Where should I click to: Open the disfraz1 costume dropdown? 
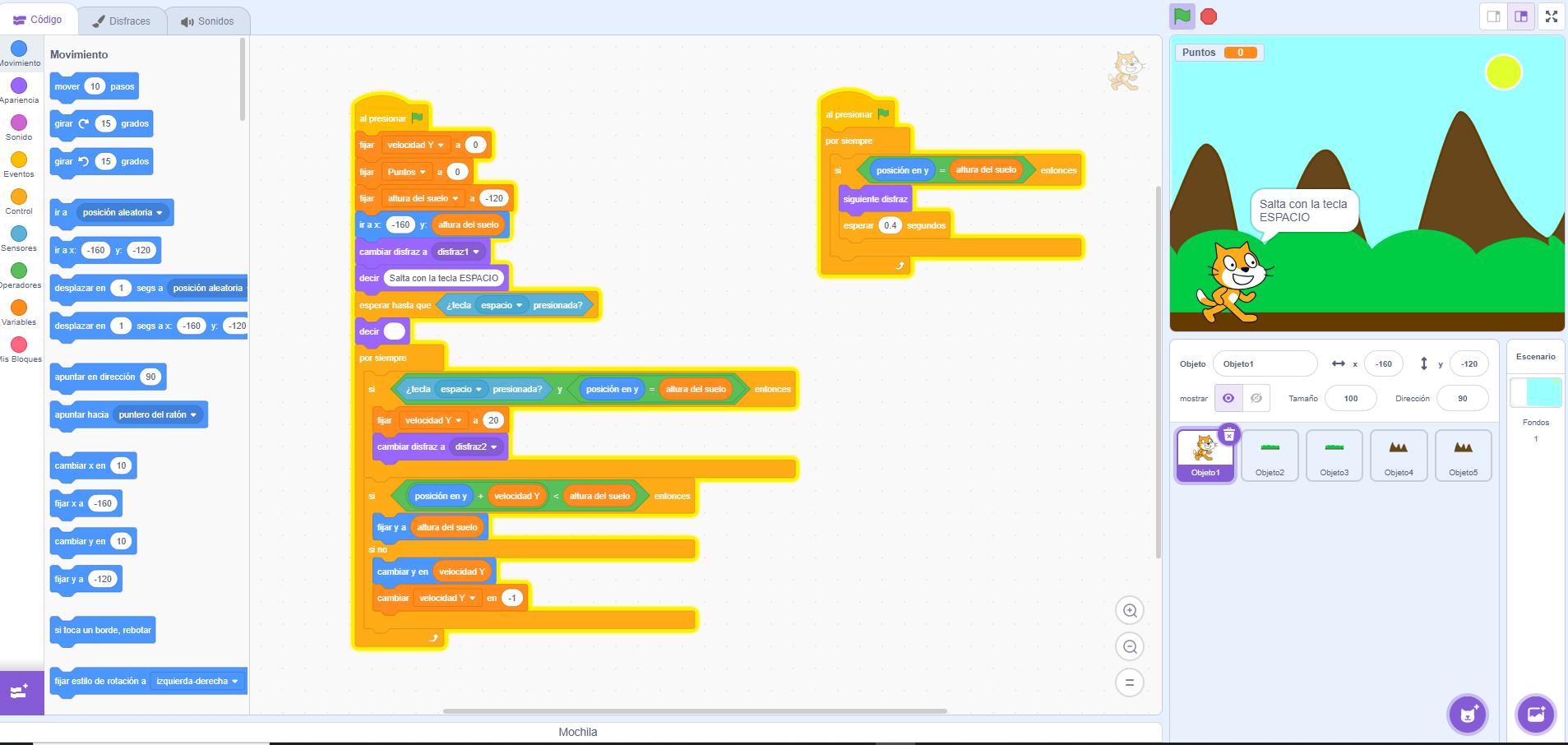click(x=459, y=252)
